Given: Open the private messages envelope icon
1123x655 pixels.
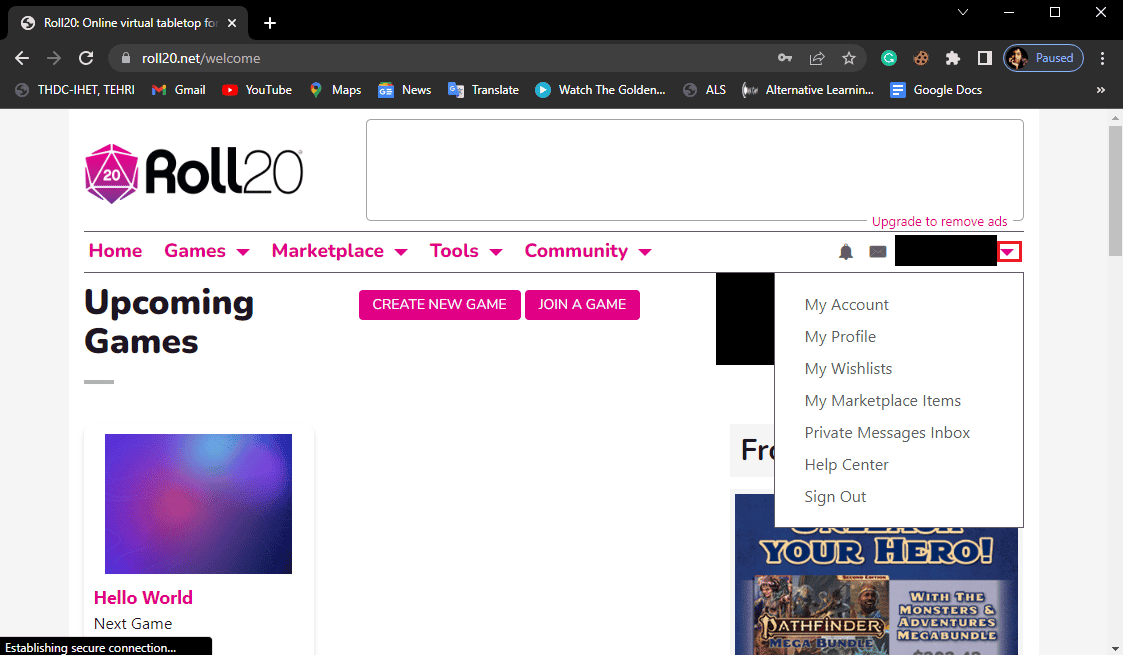Looking at the screenshot, I should [x=878, y=251].
